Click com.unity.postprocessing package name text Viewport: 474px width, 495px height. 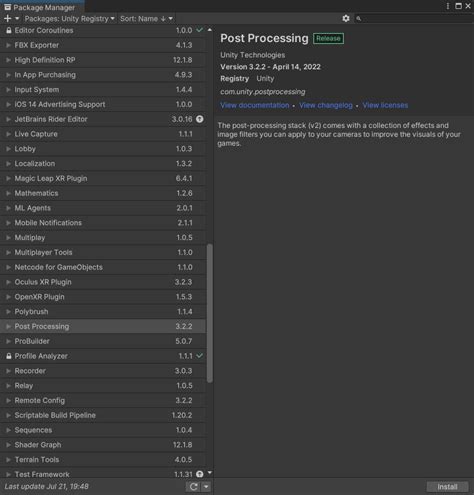(x=263, y=92)
